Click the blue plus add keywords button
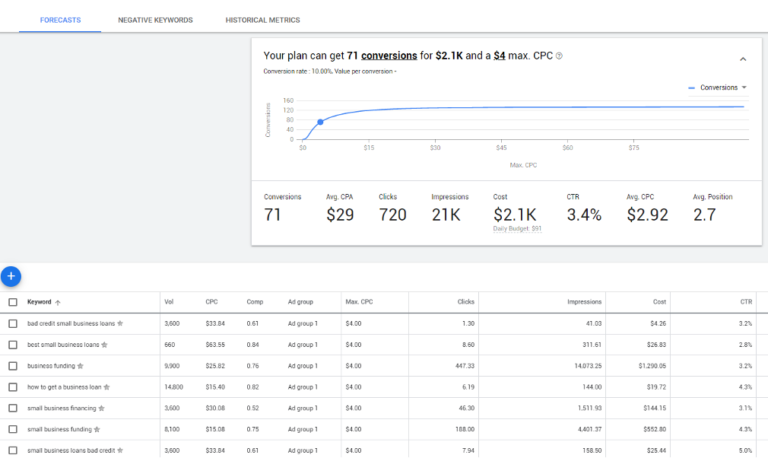 11,276
